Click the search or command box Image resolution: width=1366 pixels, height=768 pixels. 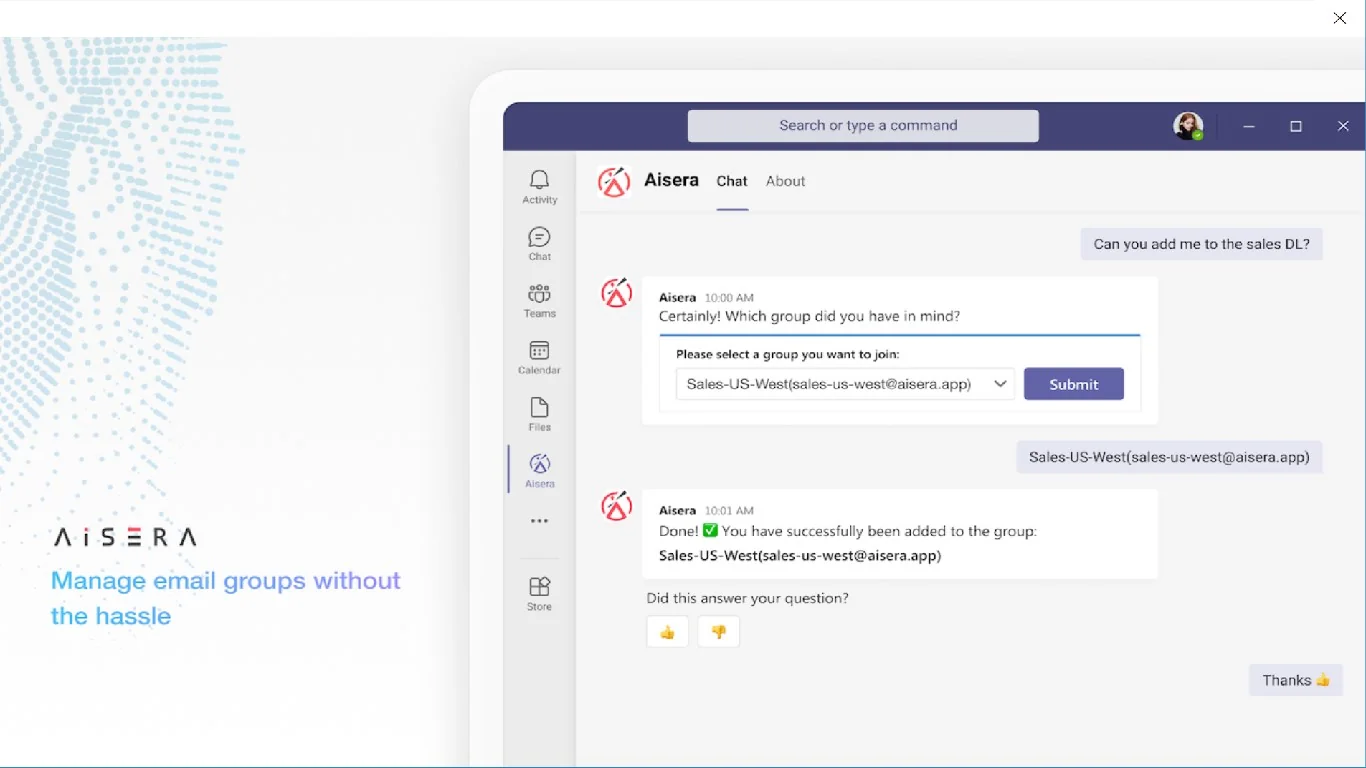pyautogui.click(x=863, y=126)
